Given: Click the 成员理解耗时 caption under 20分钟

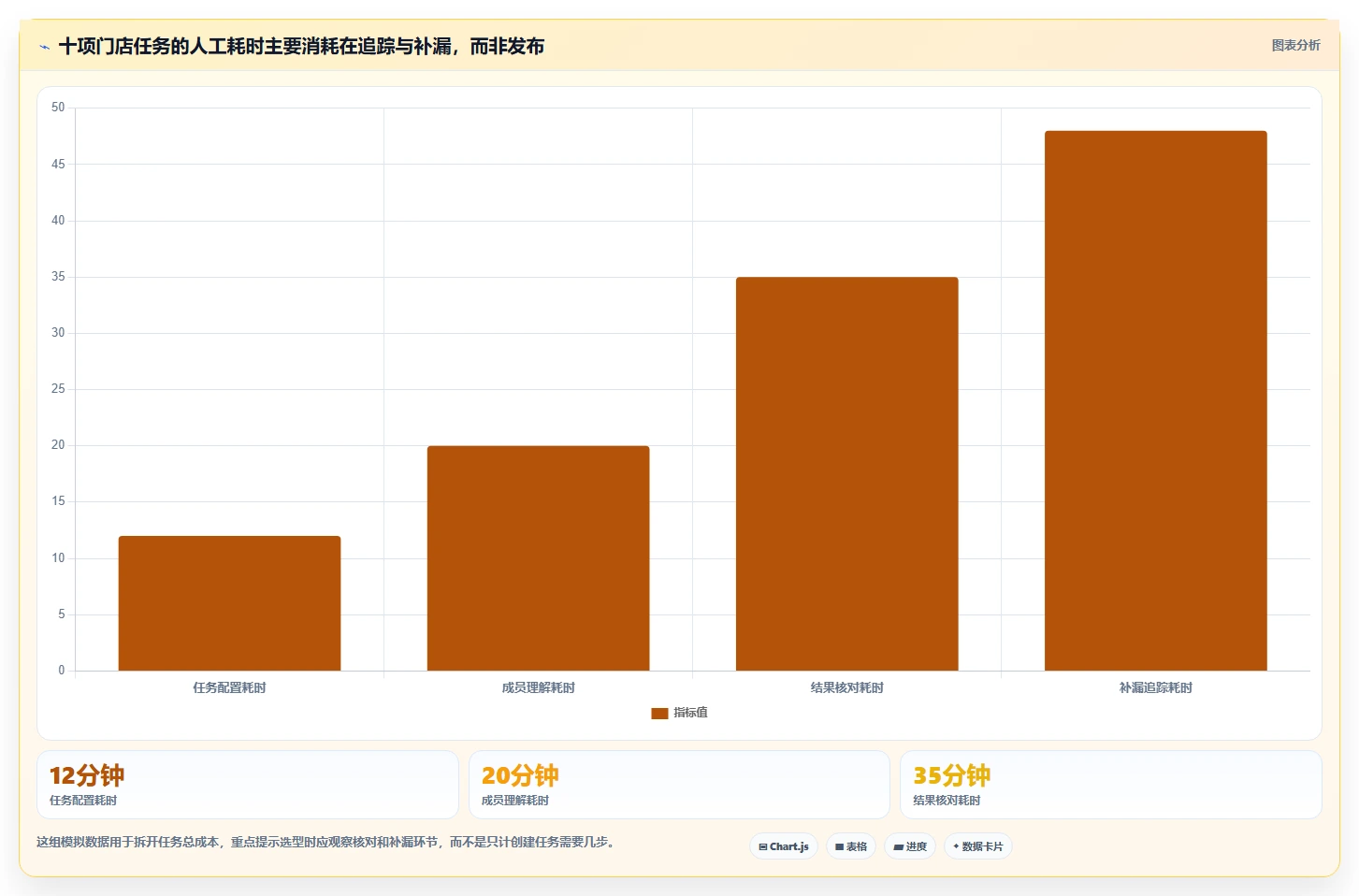Looking at the screenshot, I should tap(514, 801).
